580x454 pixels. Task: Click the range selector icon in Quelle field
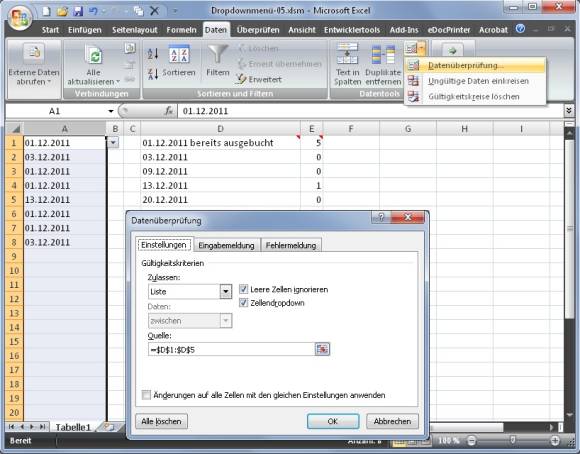coord(322,349)
